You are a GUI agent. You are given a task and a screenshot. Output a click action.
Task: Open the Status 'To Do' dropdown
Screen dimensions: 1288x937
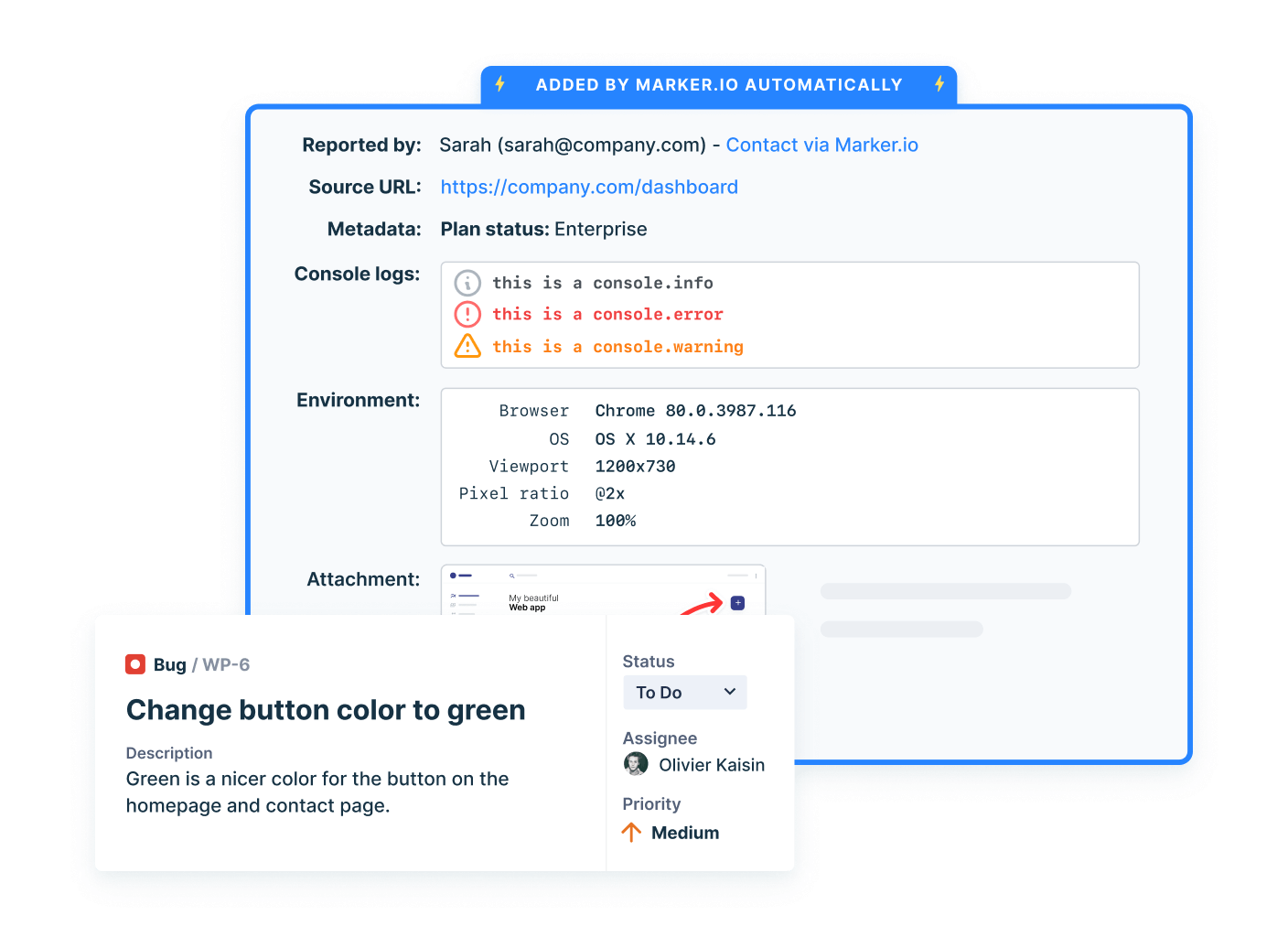pyautogui.click(x=685, y=693)
